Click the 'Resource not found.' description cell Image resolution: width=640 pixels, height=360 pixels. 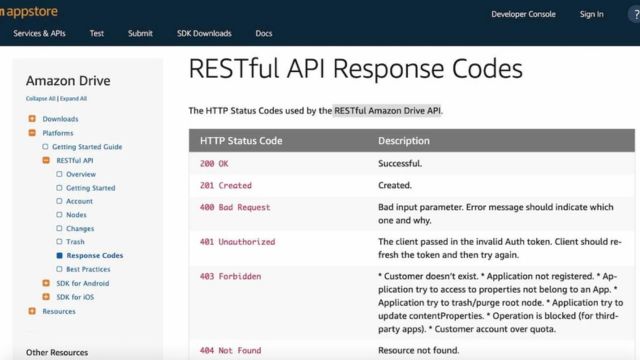pyautogui.click(x=418, y=350)
